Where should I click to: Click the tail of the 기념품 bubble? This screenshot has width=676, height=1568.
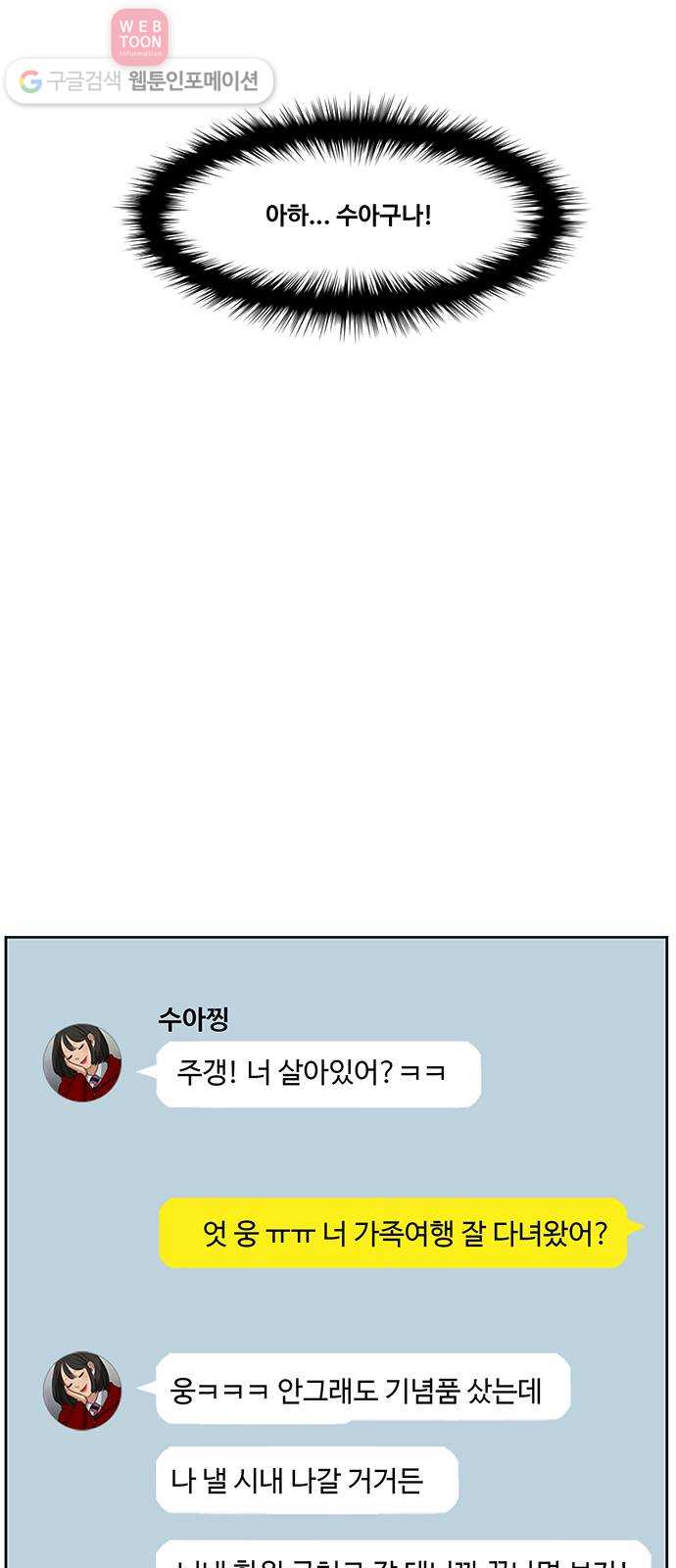(x=147, y=1386)
